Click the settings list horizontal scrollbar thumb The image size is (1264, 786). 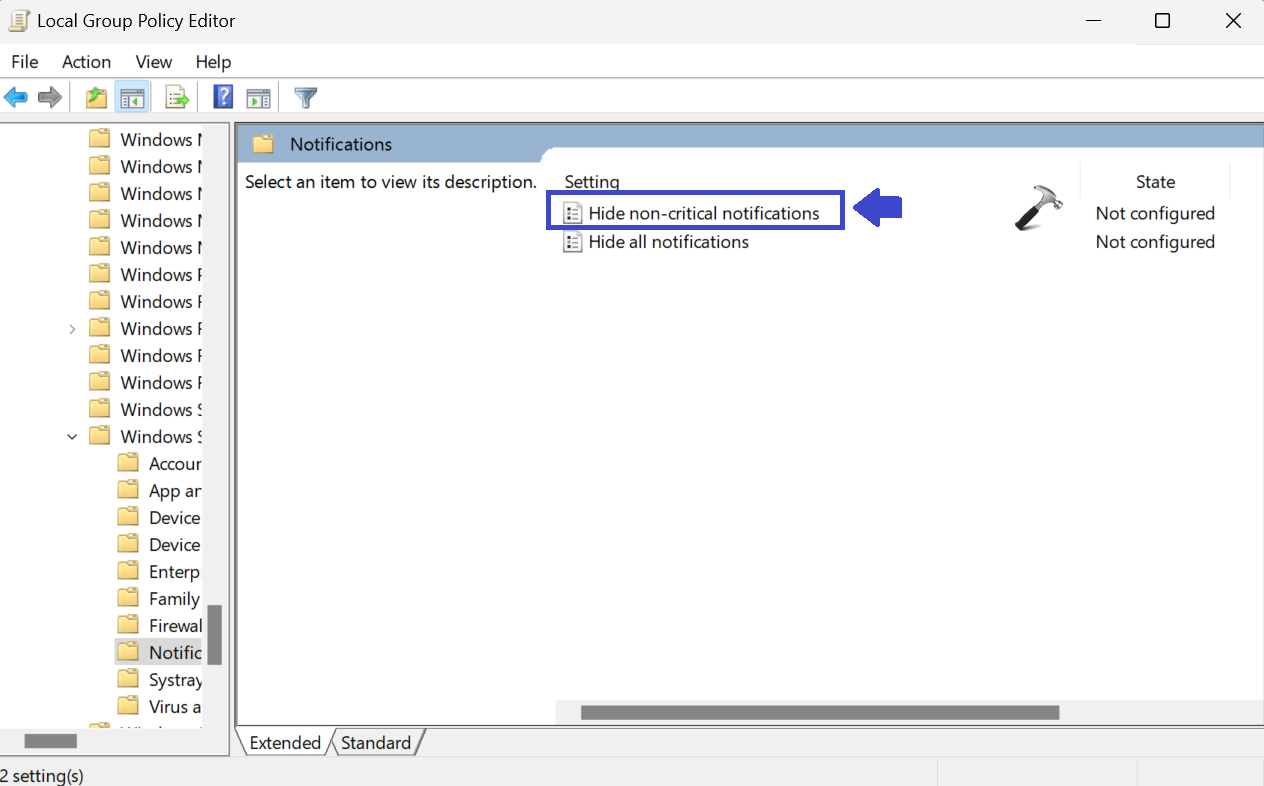[820, 713]
